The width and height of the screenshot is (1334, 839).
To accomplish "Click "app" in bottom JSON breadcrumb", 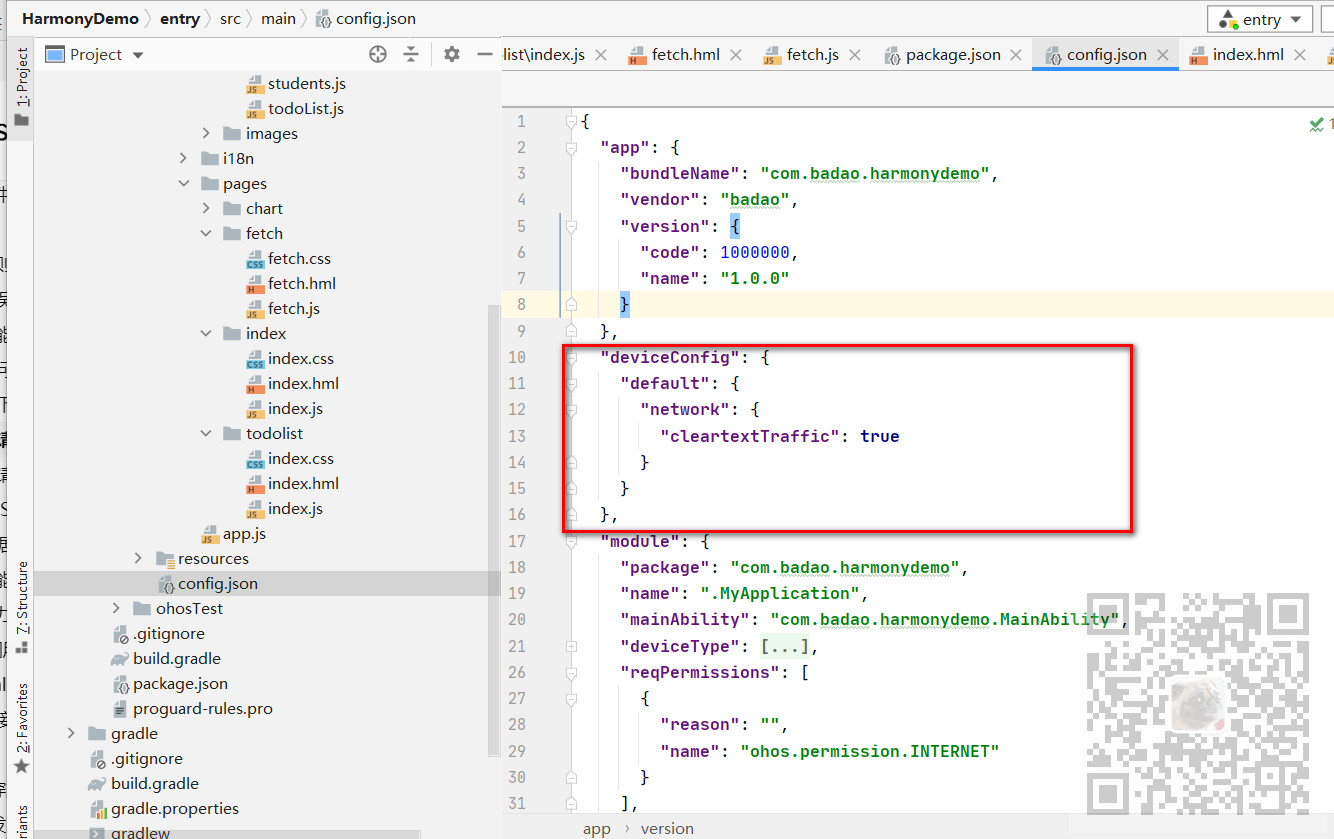I will click(x=597, y=828).
